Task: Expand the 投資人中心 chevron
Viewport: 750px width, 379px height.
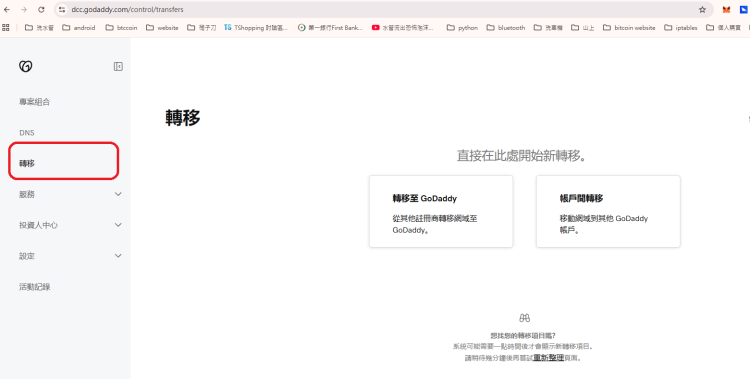Action: [x=118, y=225]
